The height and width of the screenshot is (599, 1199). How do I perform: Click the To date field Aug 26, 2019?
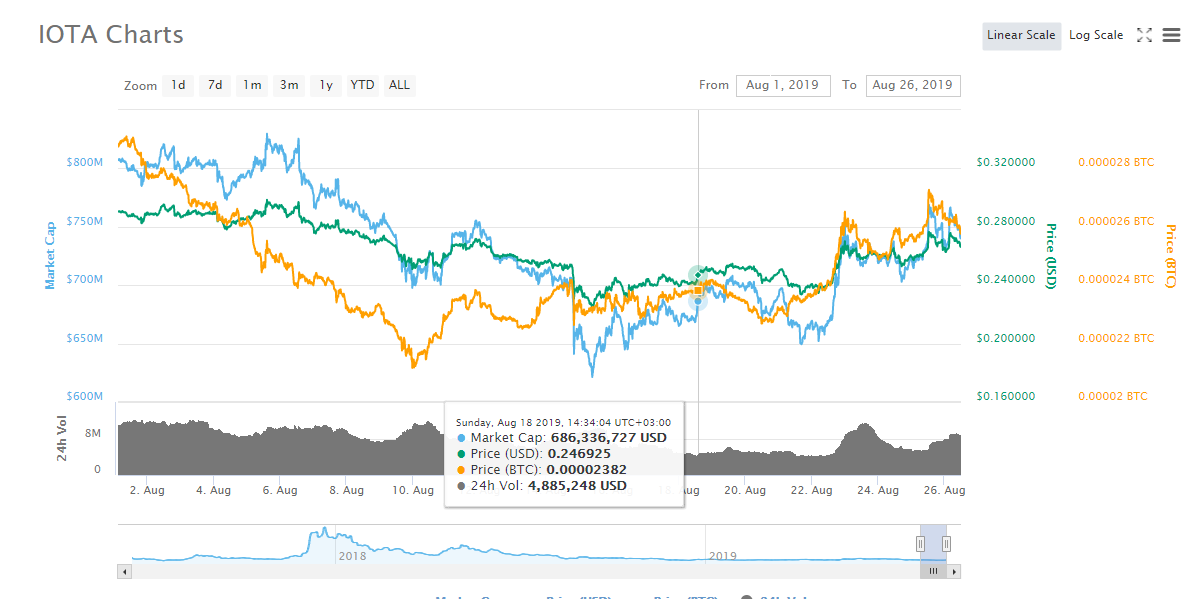click(x=912, y=85)
